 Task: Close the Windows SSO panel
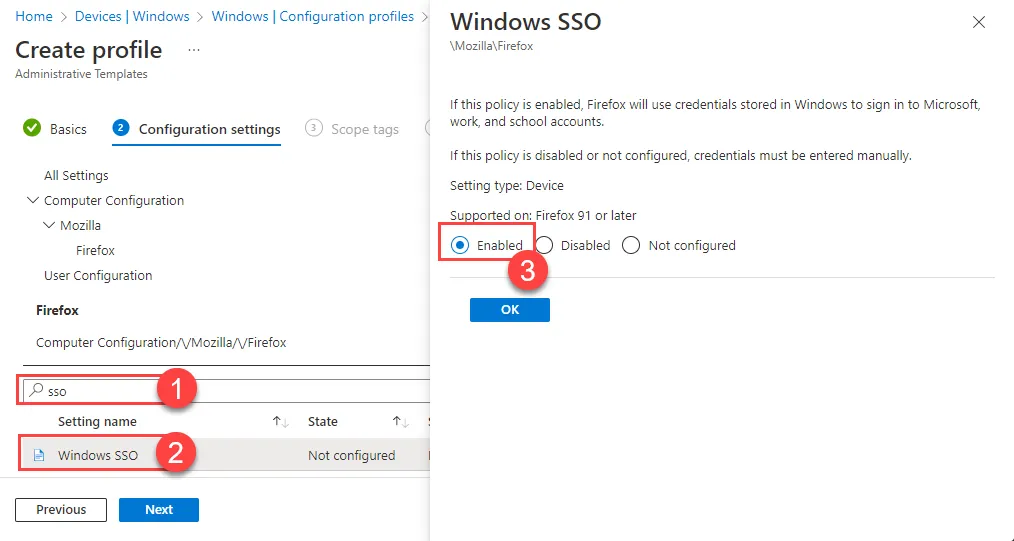tap(978, 22)
